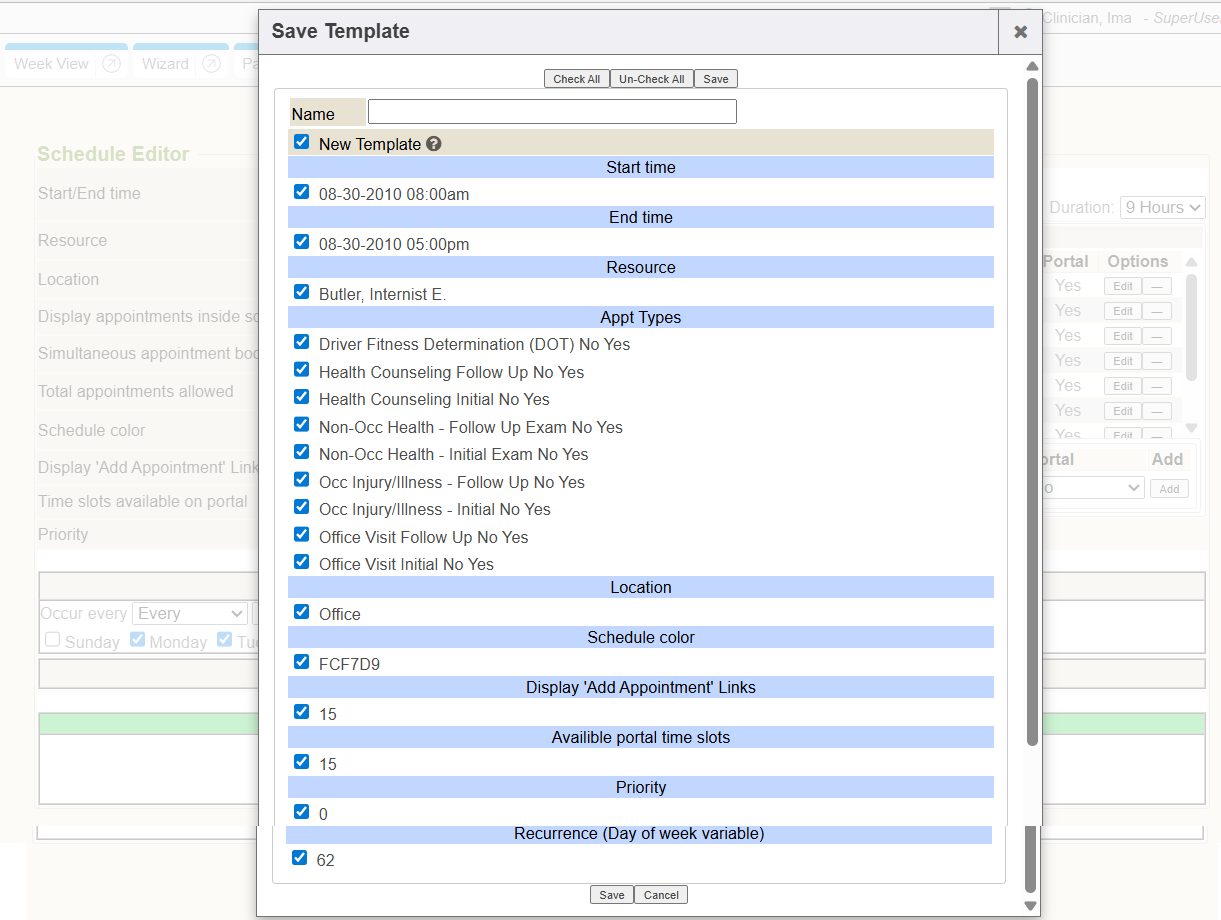
Task: Click Cancel at the dialog bottom
Action: tap(661, 895)
